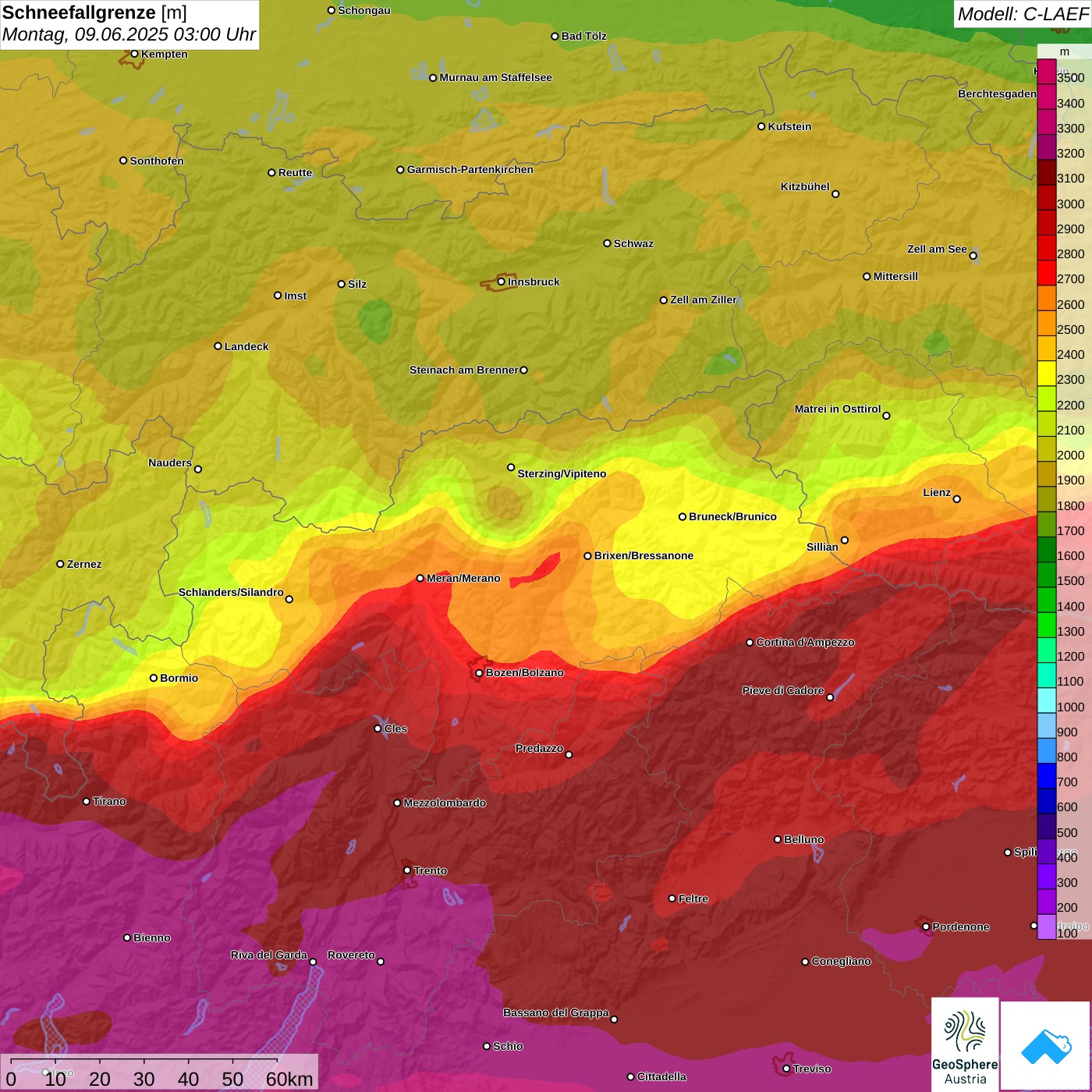Image resolution: width=1092 pixels, height=1092 pixels.
Task: Click the Schongau marker dot
Action: coord(331,10)
